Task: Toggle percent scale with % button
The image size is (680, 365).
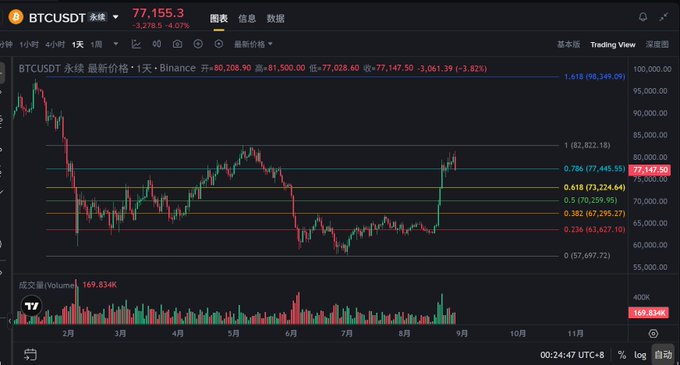Action: tap(622, 355)
